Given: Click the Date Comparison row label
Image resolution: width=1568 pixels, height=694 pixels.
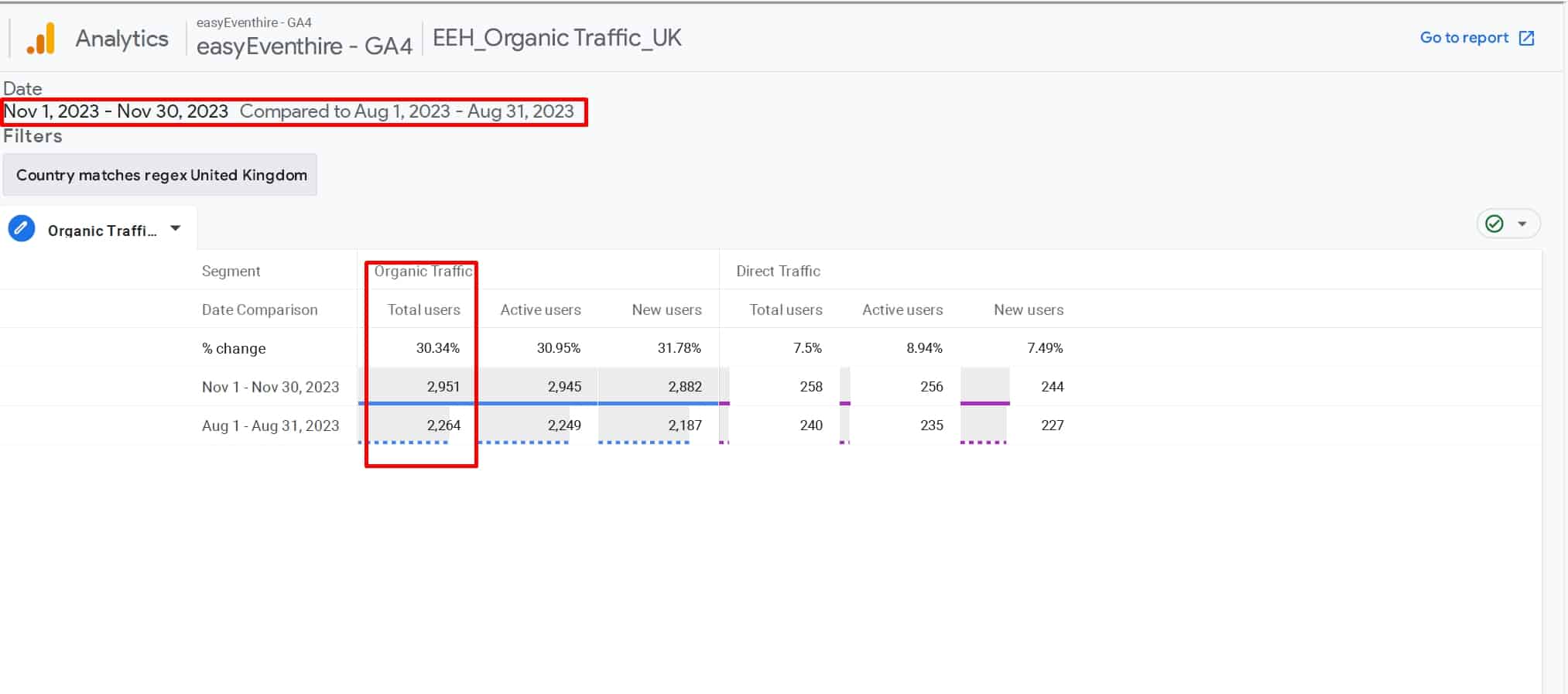Looking at the screenshot, I should 259,309.
